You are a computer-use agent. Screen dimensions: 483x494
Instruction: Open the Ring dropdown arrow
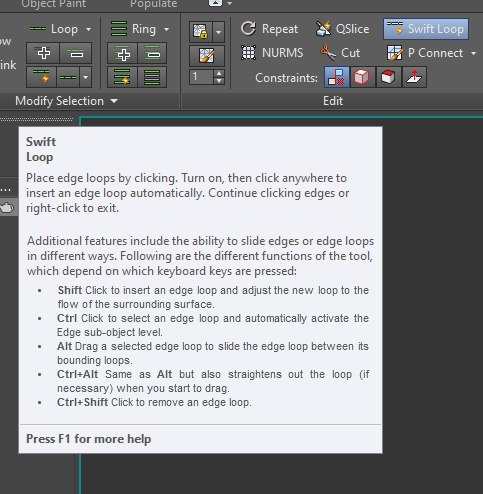166,29
